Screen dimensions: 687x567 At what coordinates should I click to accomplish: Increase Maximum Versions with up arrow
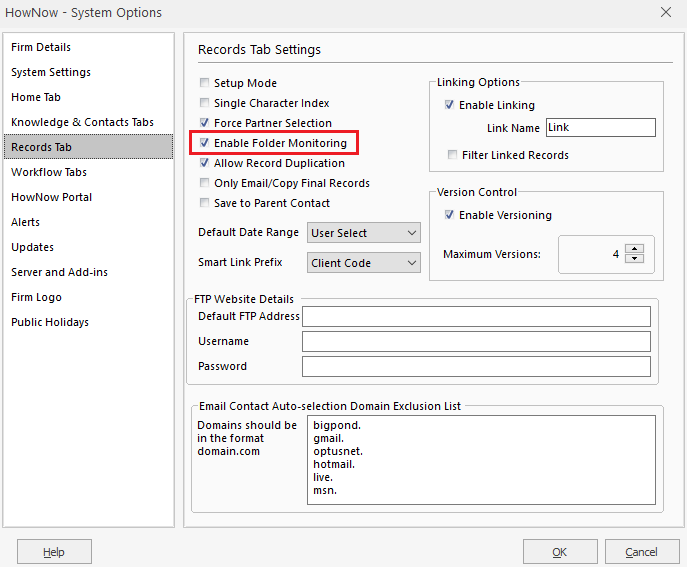pos(634,249)
